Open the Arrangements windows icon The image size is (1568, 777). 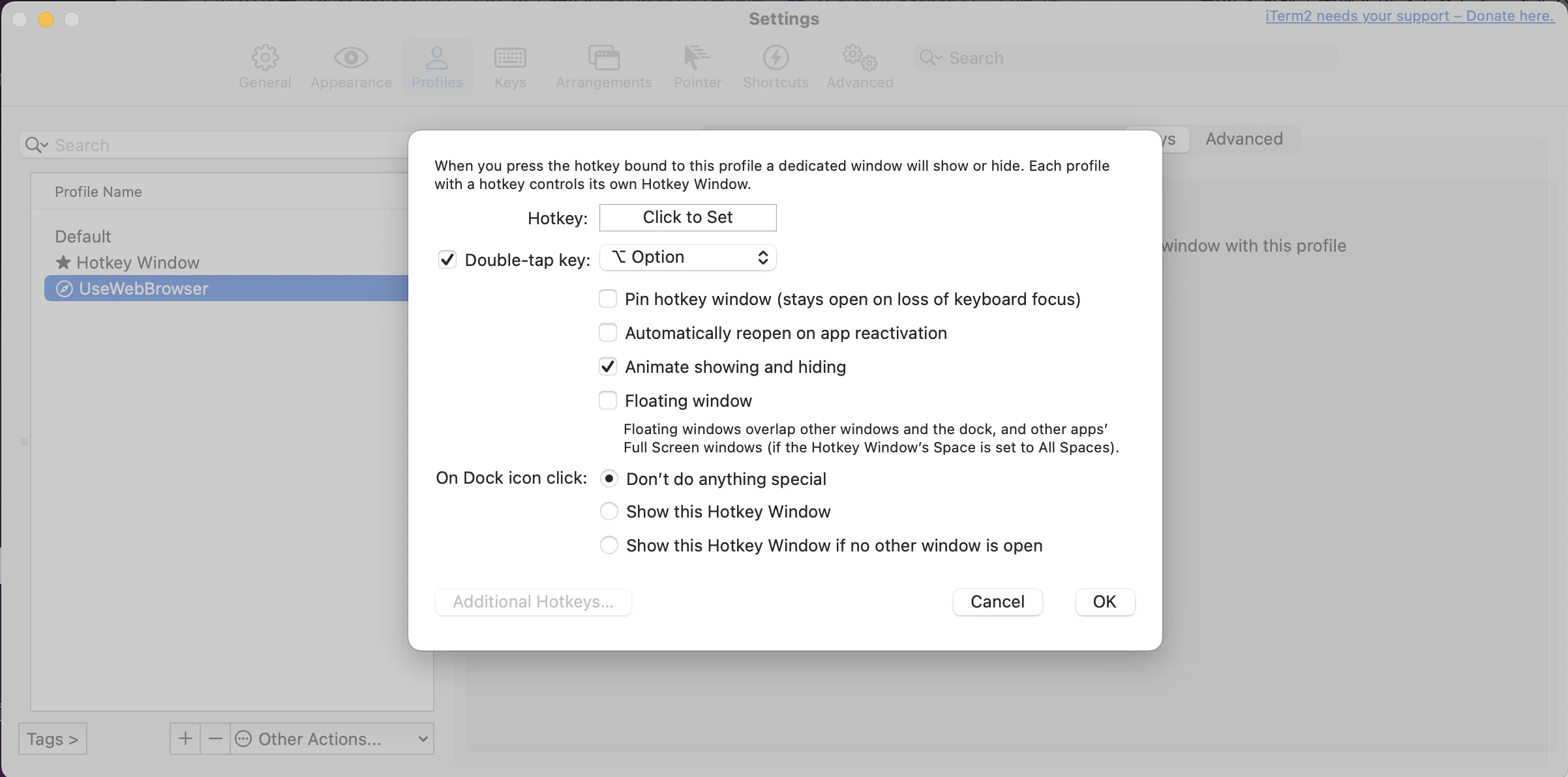point(604,58)
